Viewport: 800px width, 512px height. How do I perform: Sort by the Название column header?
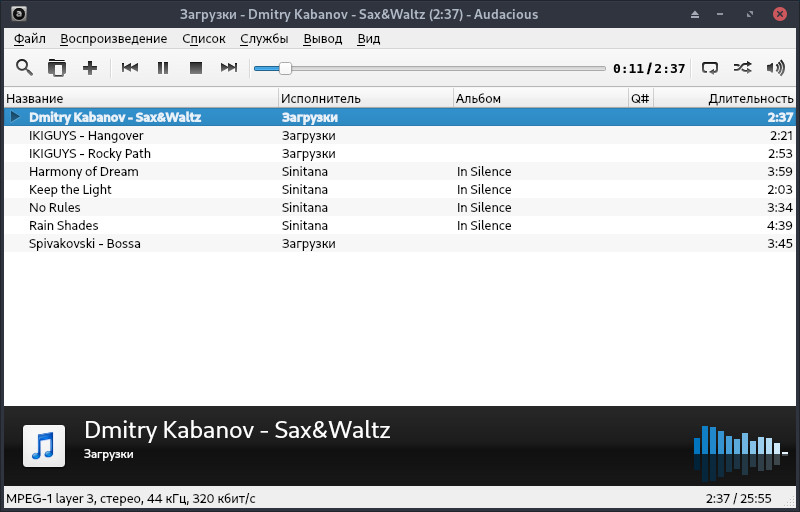click(x=141, y=98)
